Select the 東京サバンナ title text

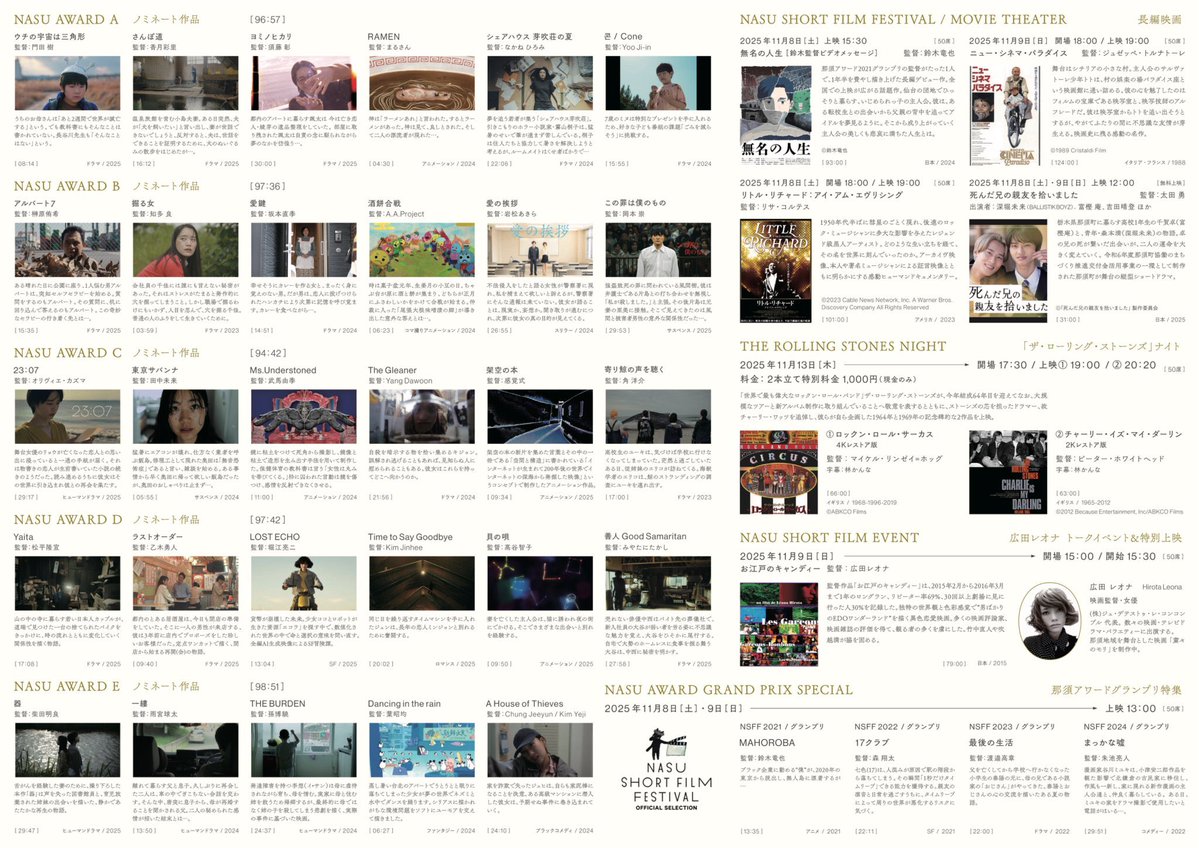pyautogui.click(x=154, y=370)
